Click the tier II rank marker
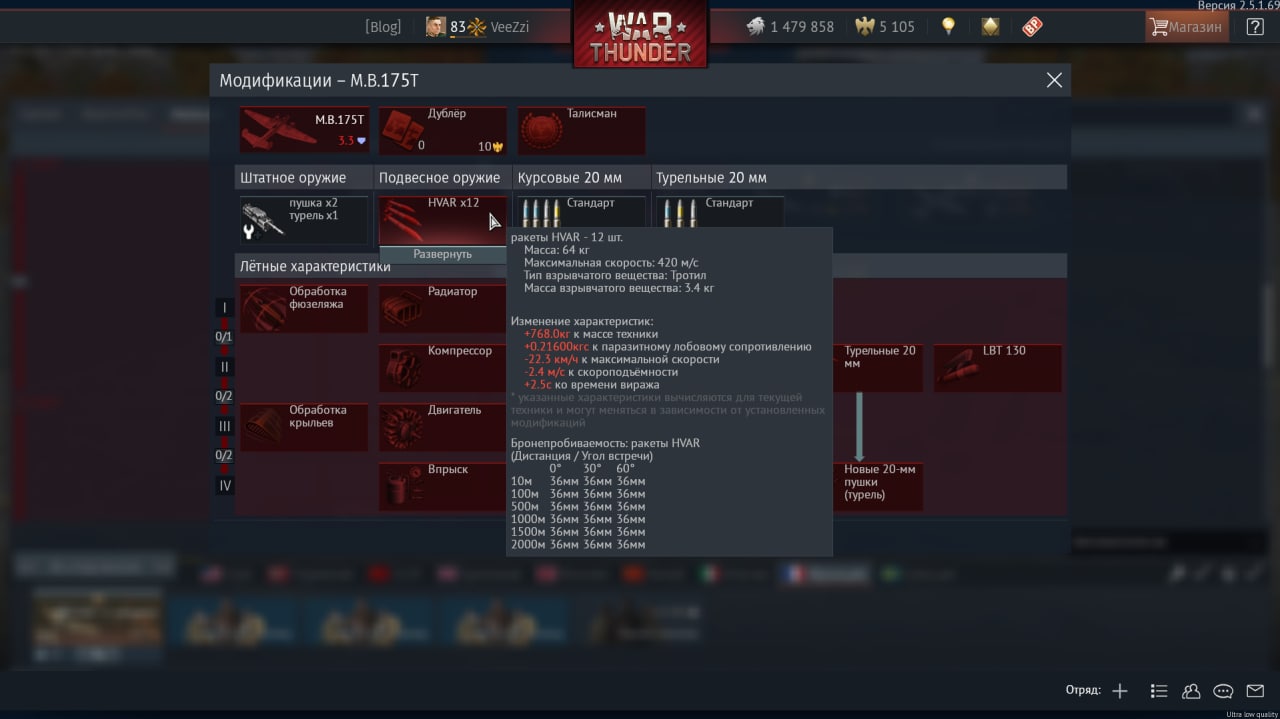The width and height of the screenshot is (1280, 719). tap(225, 367)
